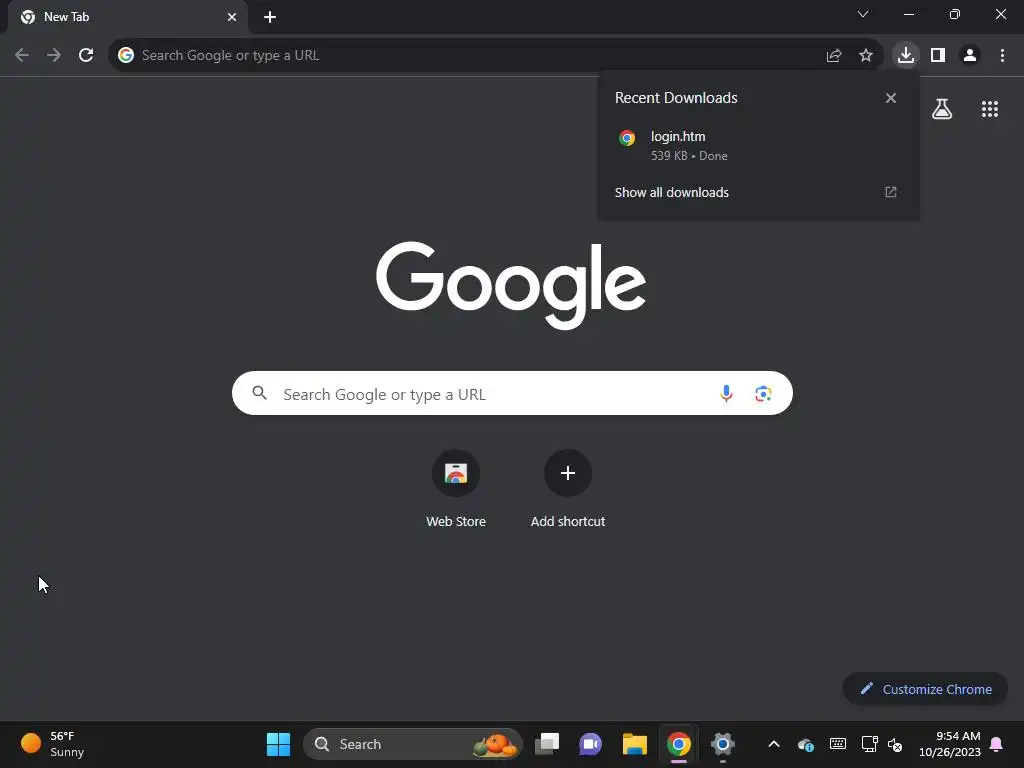The width and height of the screenshot is (1024, 768).
Task: Show hidden system tray icons
Action: (x=774, y=744)
